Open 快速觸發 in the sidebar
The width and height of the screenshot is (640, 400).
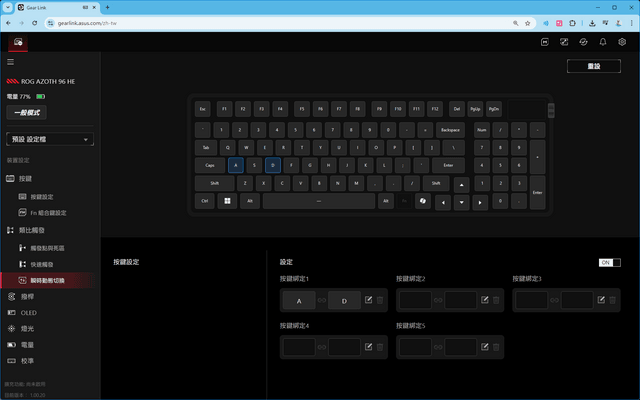pyautogui.click(x=42, y=264)
